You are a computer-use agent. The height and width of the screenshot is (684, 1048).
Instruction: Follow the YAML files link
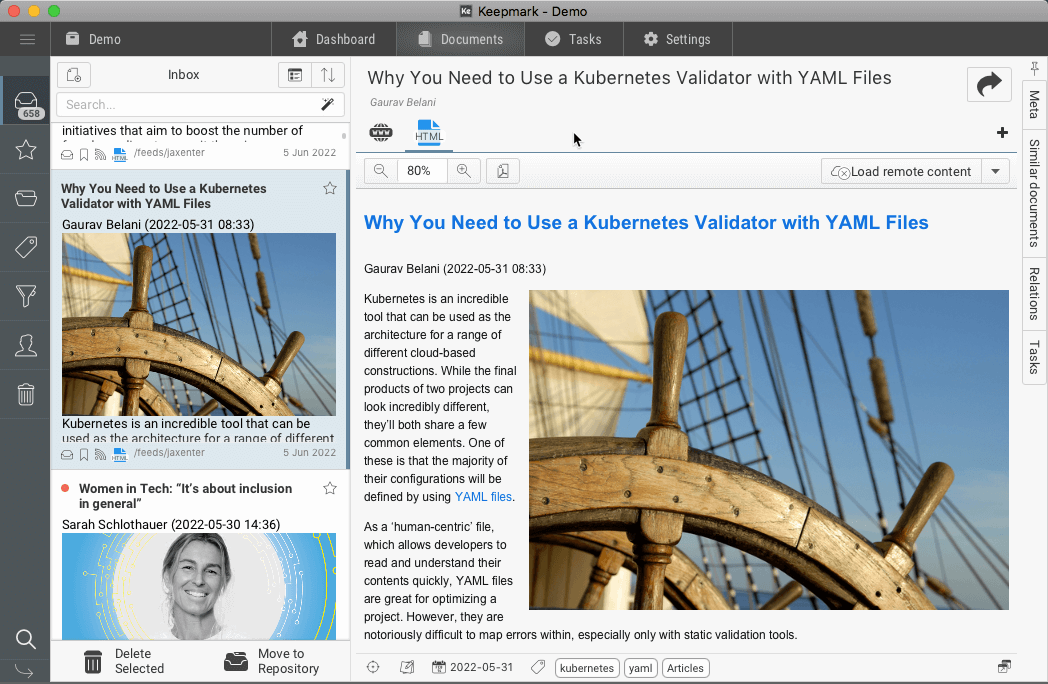[x=483, y=496]
